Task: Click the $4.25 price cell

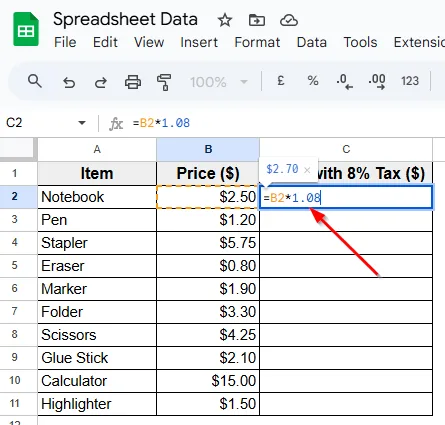Action: [208, 335]
